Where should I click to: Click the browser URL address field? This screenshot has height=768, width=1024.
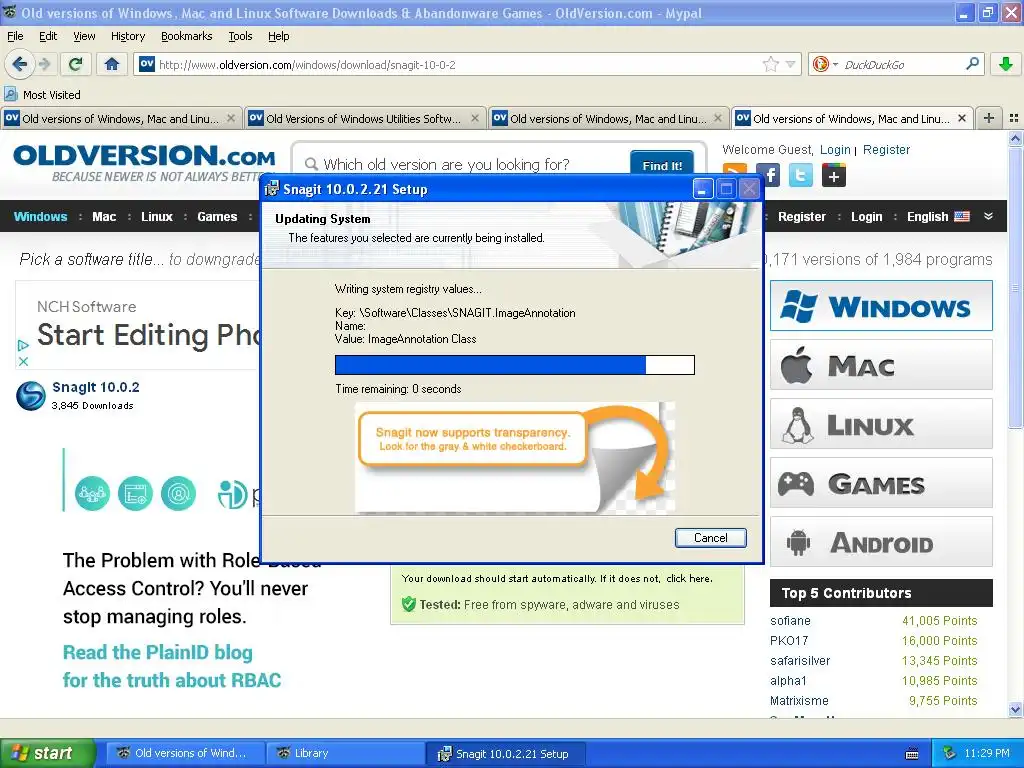coord(457,65)
